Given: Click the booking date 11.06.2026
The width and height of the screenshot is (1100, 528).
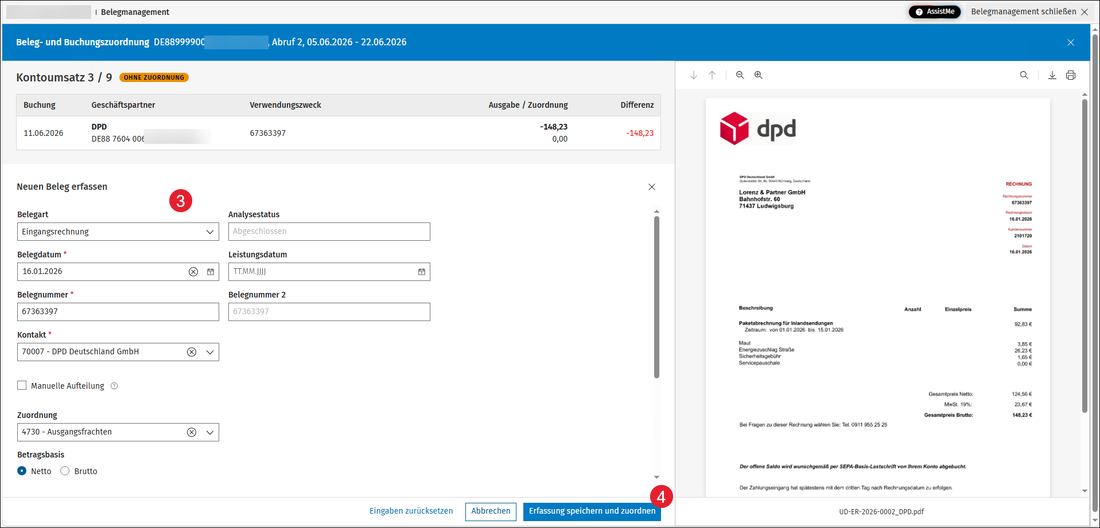Looking at the screenshot, I should tap(43, 133).
